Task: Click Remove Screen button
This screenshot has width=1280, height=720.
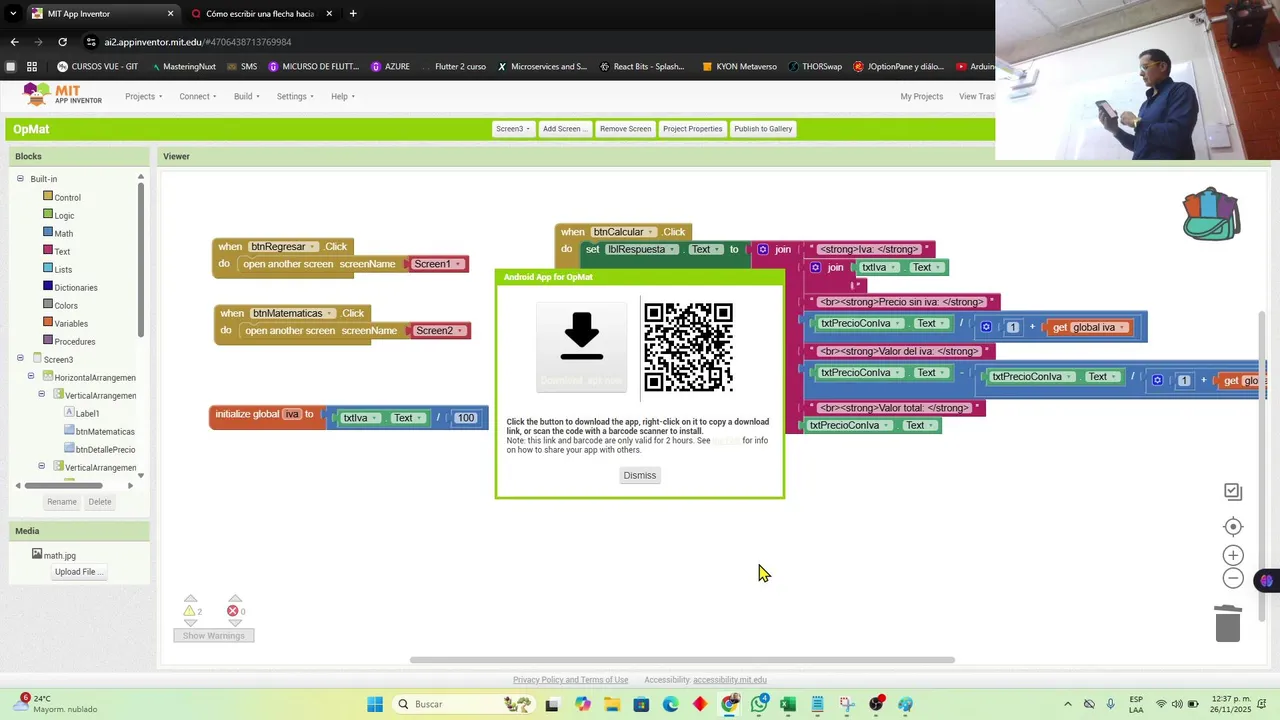Action: (626, 129)
